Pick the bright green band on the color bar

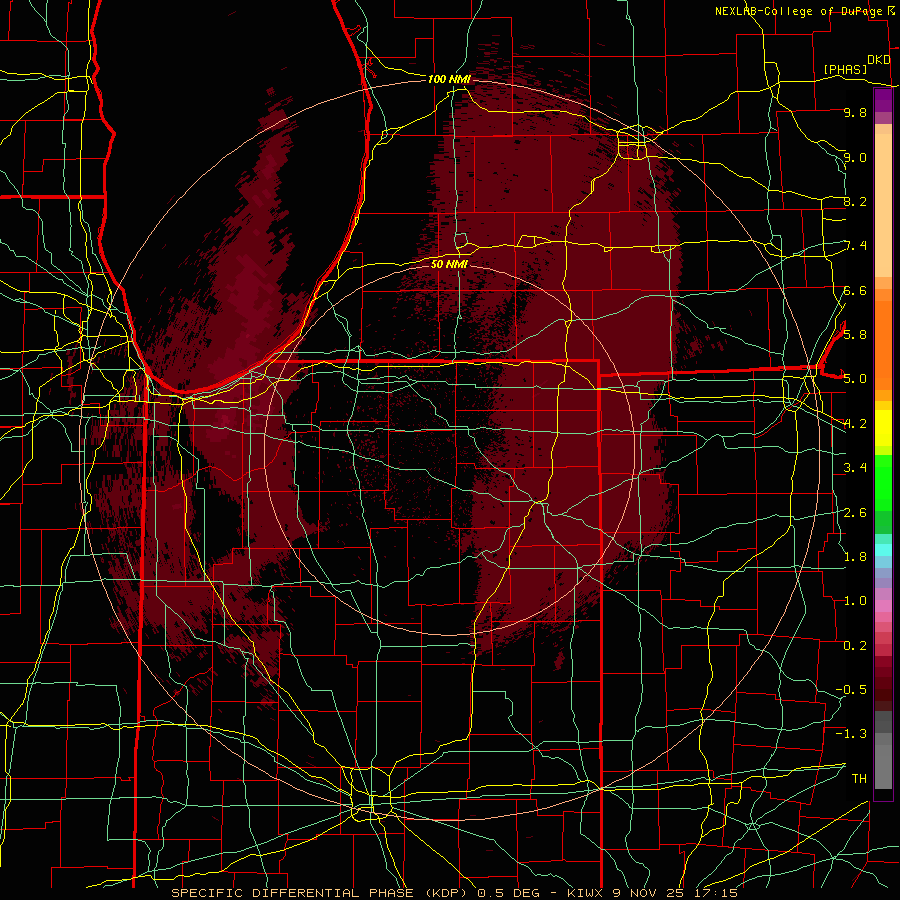(x=883, y=482)
